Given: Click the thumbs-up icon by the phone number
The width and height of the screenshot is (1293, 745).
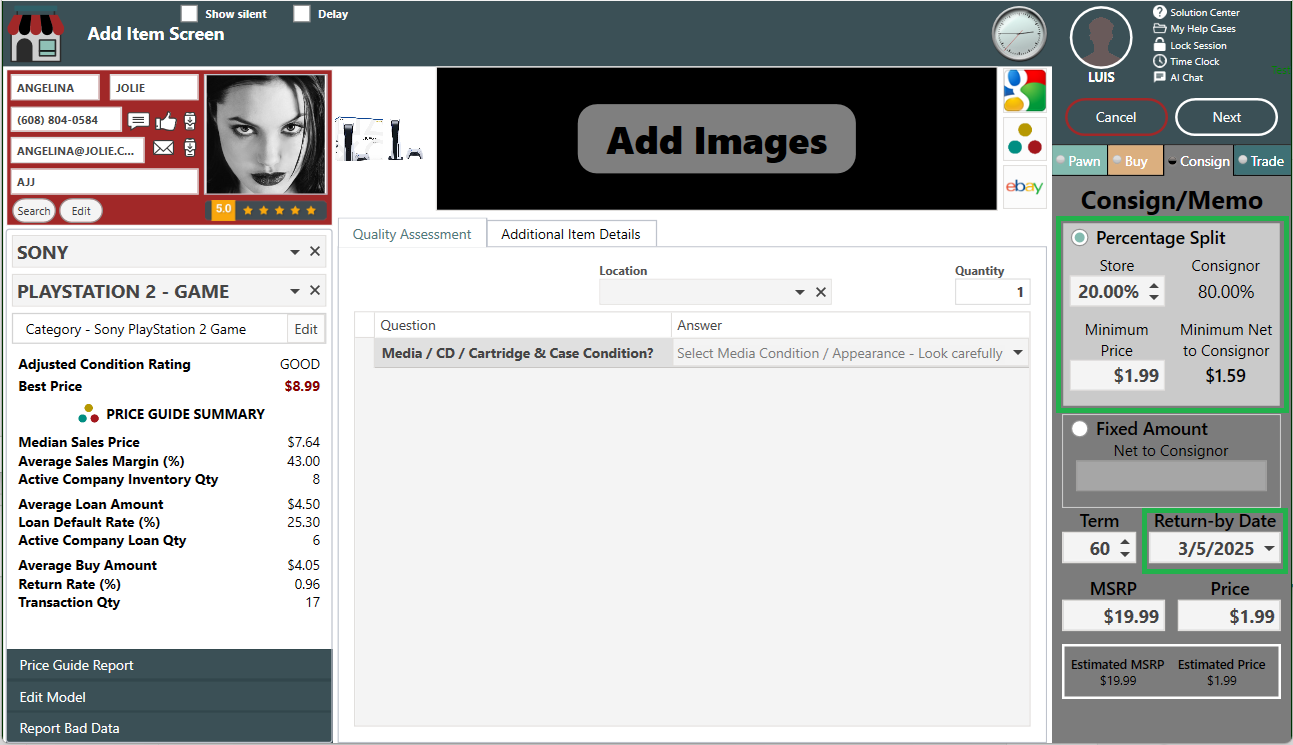Looking at the screenshot, I should [166, 121].
